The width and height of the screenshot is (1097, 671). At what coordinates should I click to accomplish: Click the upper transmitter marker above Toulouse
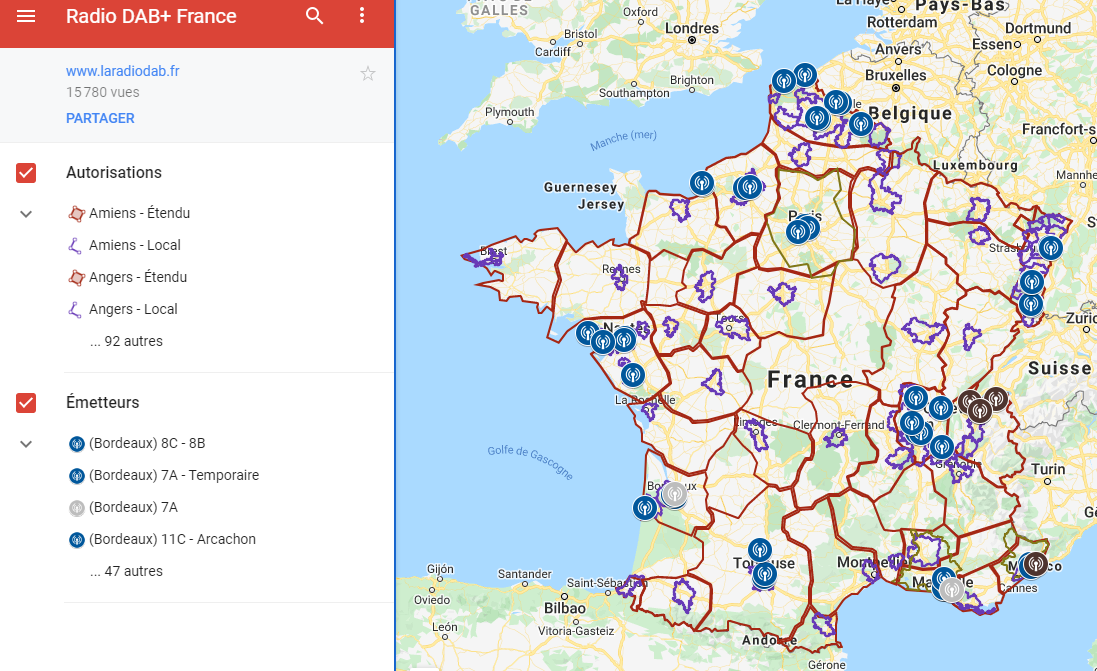[760, 550]
